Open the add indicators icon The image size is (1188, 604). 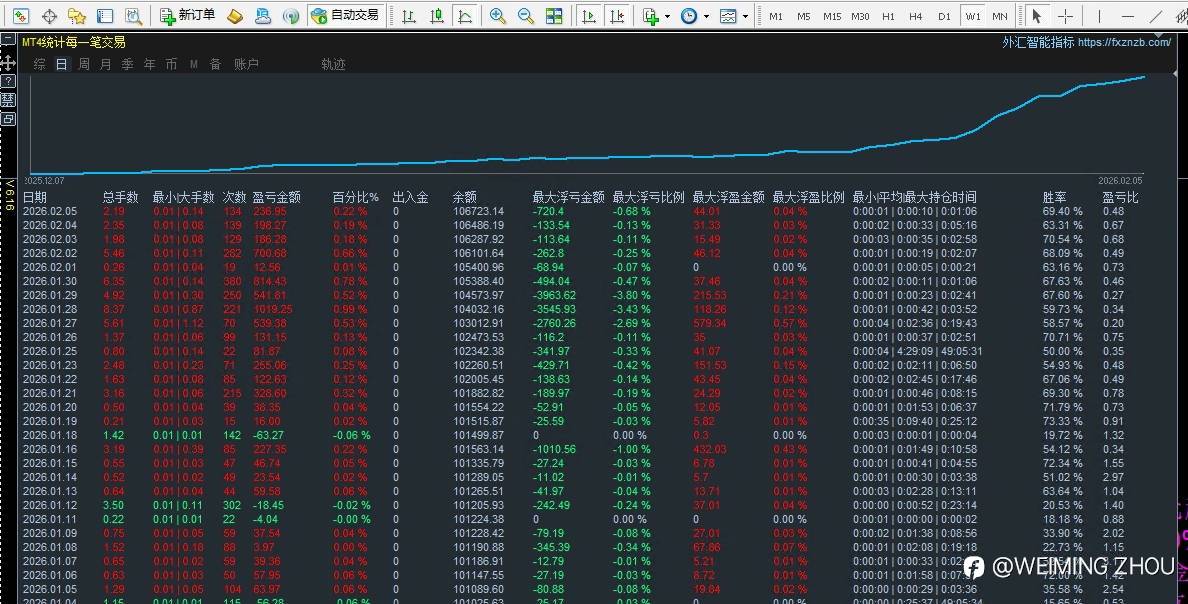(x=651, y=15)
